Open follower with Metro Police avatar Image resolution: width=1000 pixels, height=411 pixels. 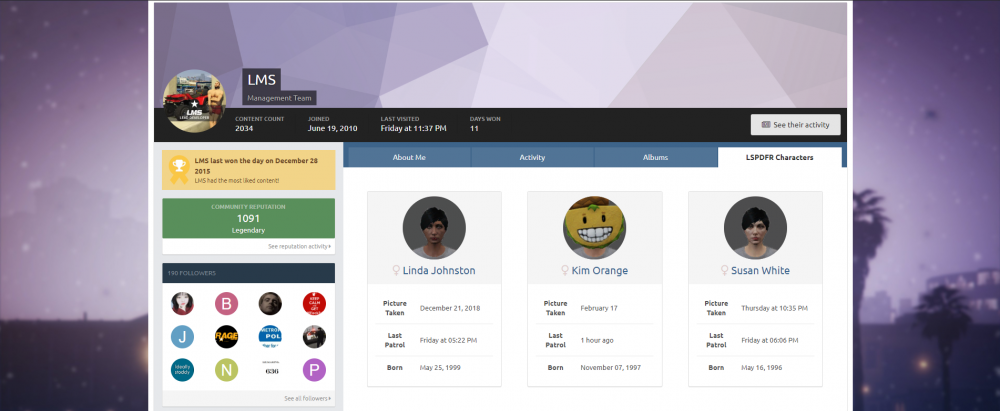point(270,336)
